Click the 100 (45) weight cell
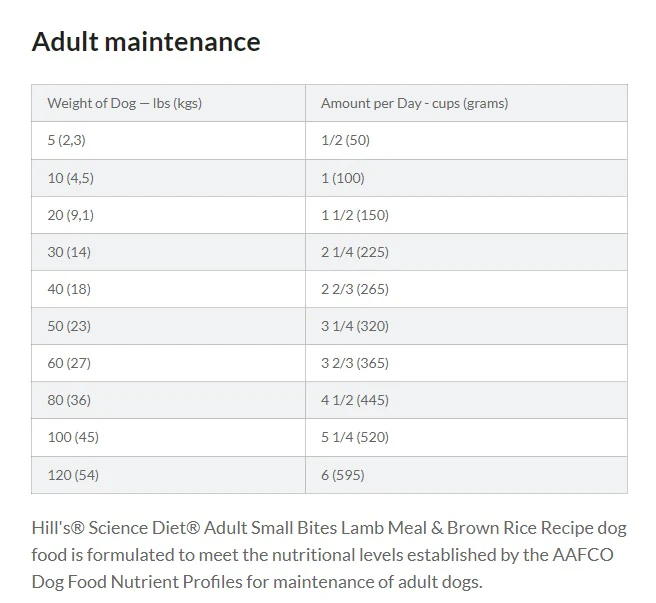The width and height of the screenshot is (656, 603). [168, 437]
